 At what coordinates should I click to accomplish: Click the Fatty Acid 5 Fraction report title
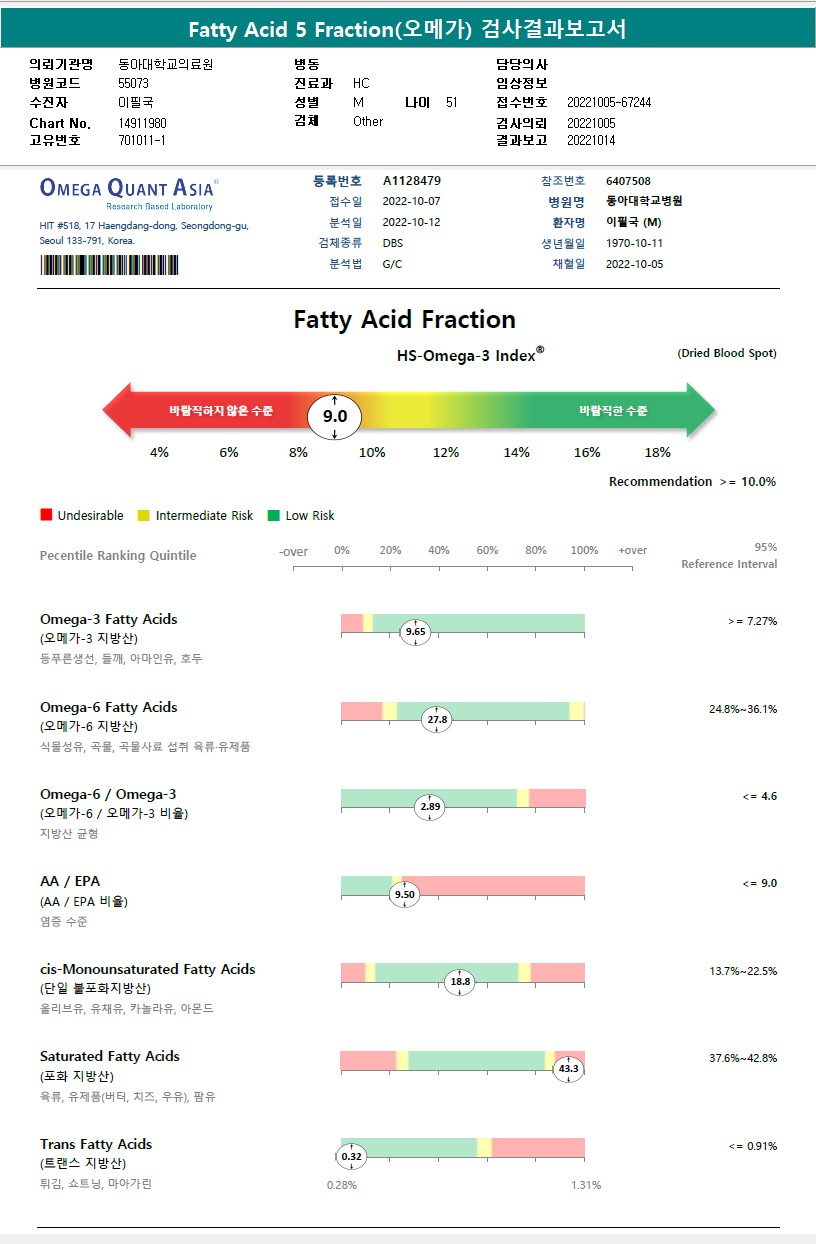tap(408, 30)
